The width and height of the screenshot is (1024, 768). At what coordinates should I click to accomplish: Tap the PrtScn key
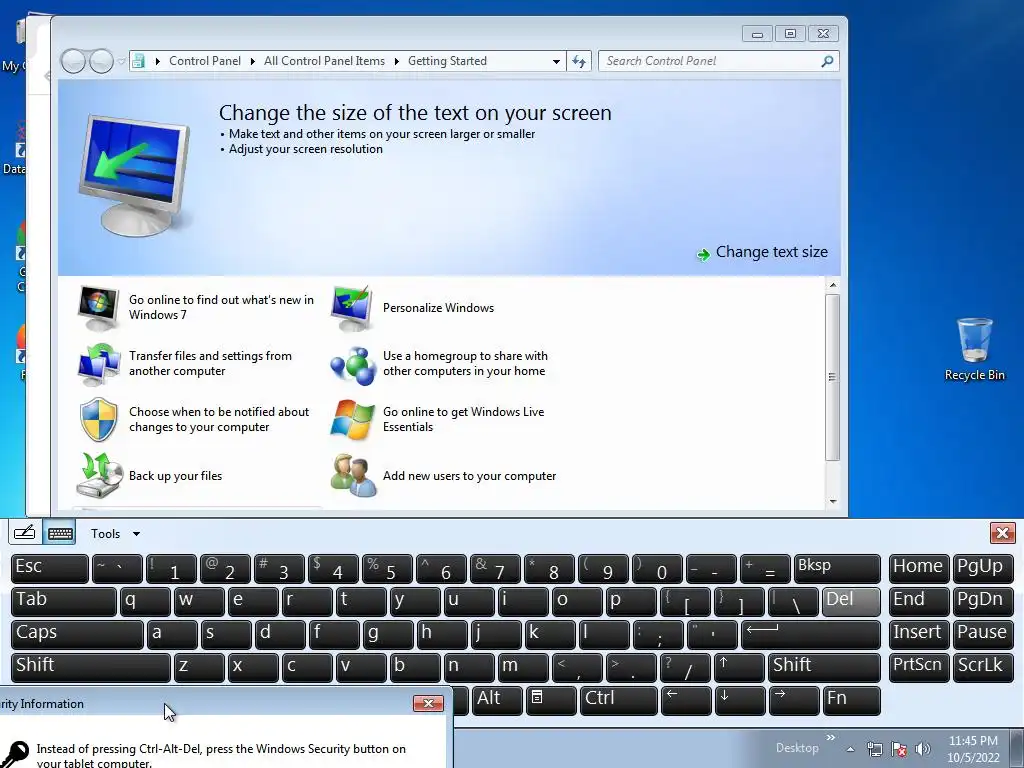click(x=919, y=667)
